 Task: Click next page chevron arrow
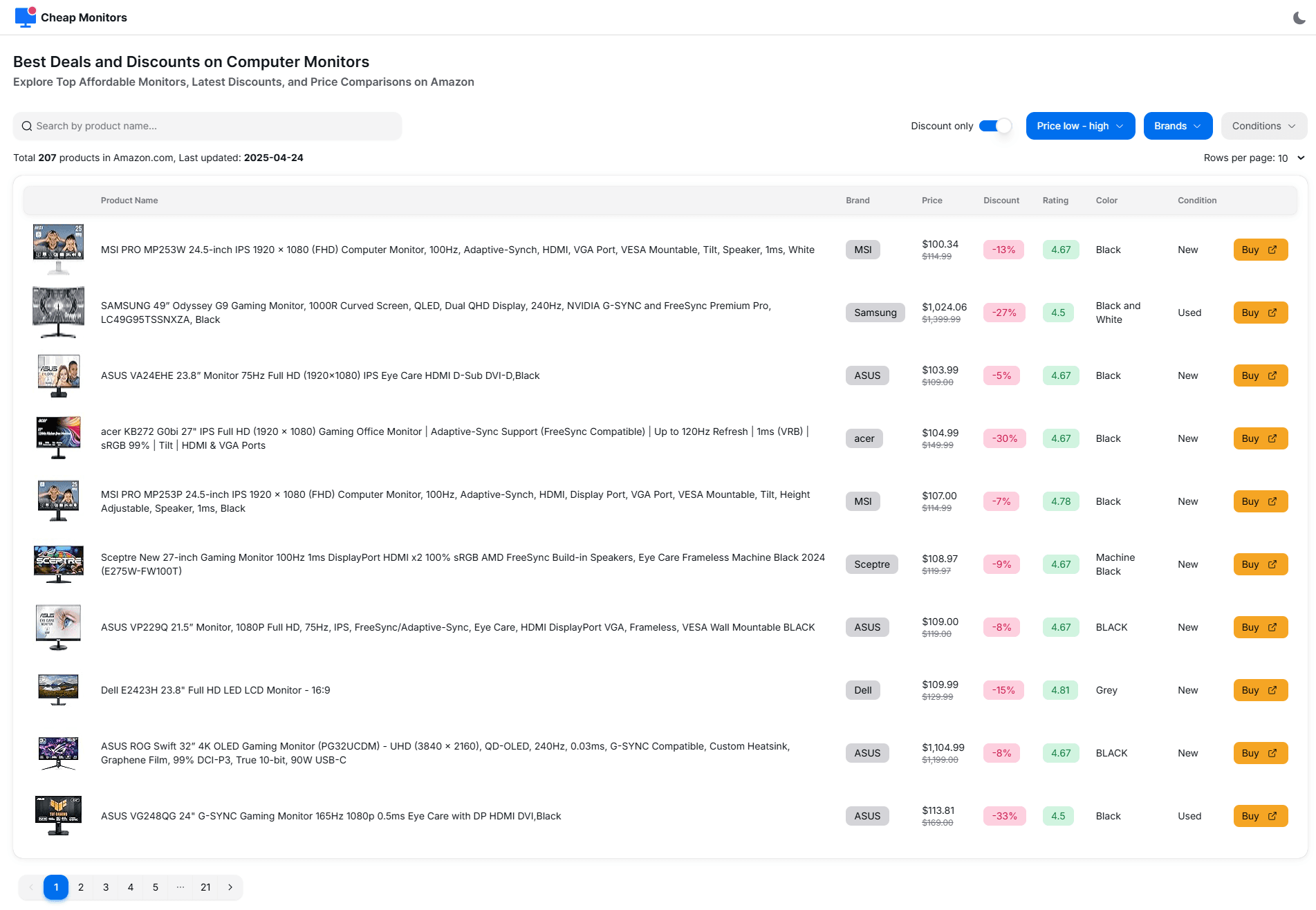[x=230, y=887]
